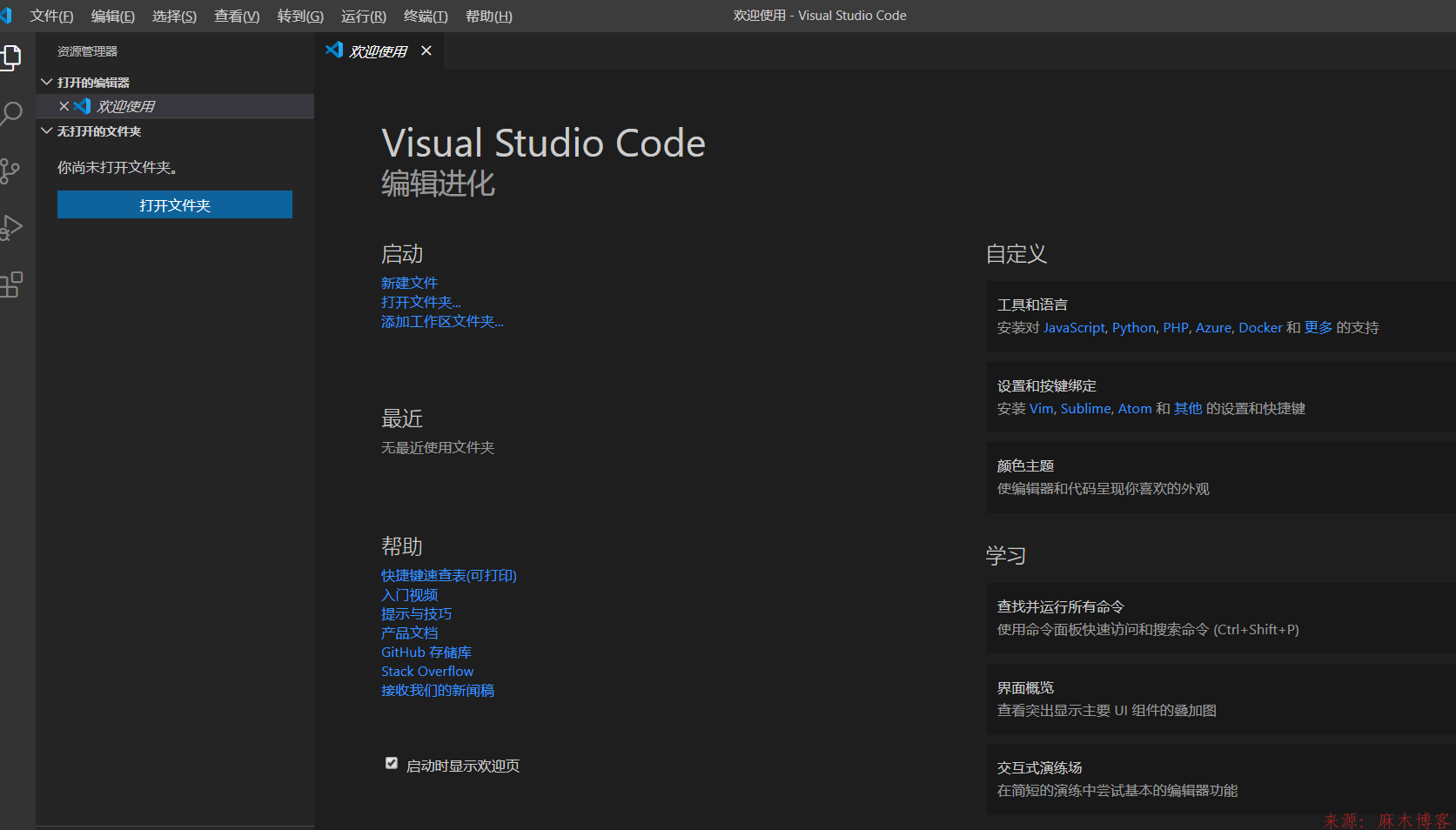Open the Explorer view icon
This screenshot has width=1456, height=830.
(13, 57)
